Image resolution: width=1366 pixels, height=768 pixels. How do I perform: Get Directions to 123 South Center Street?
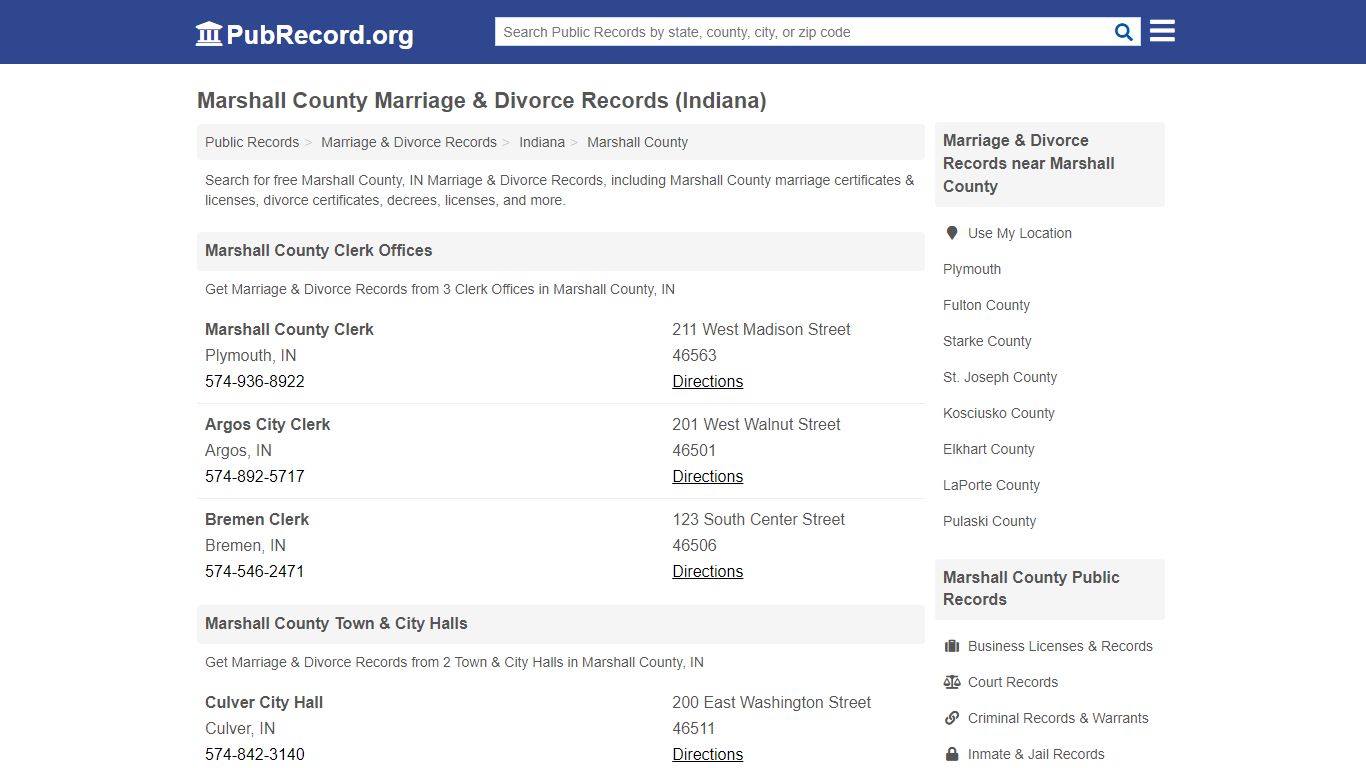click(707, 571)
